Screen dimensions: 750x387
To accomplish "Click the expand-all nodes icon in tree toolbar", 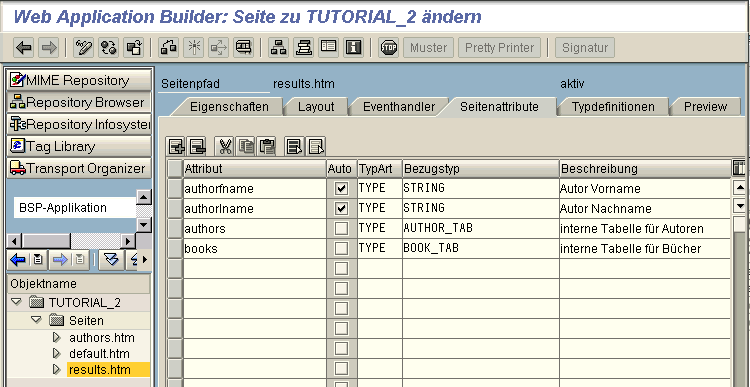I will pos(111,260).
